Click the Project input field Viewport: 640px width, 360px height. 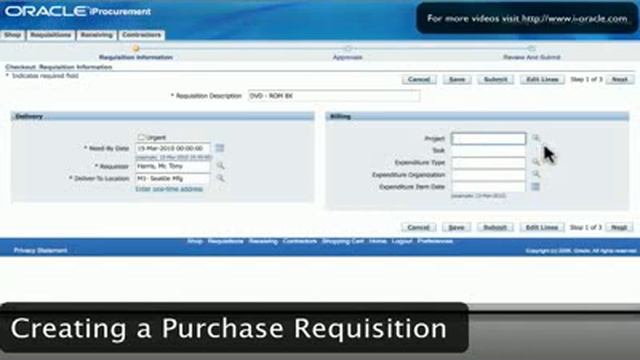pyautogui.click(x=489, y=139)
